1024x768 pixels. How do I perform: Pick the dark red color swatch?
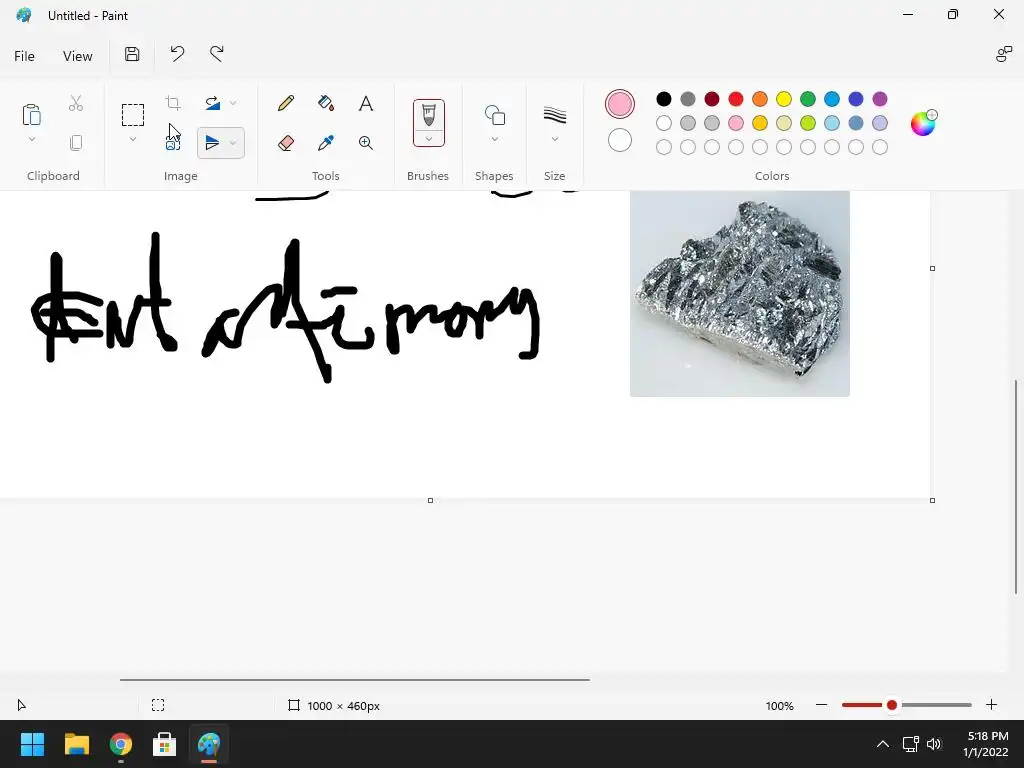(x=712, y=99)
